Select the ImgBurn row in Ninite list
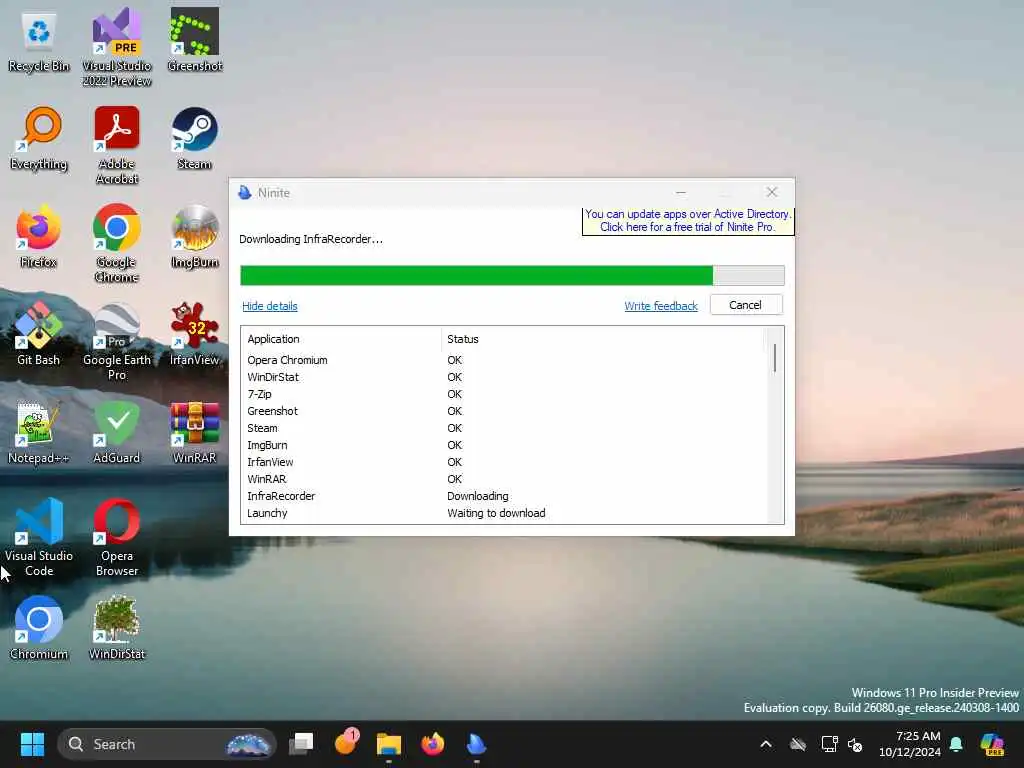 click(x=503, y=445)
